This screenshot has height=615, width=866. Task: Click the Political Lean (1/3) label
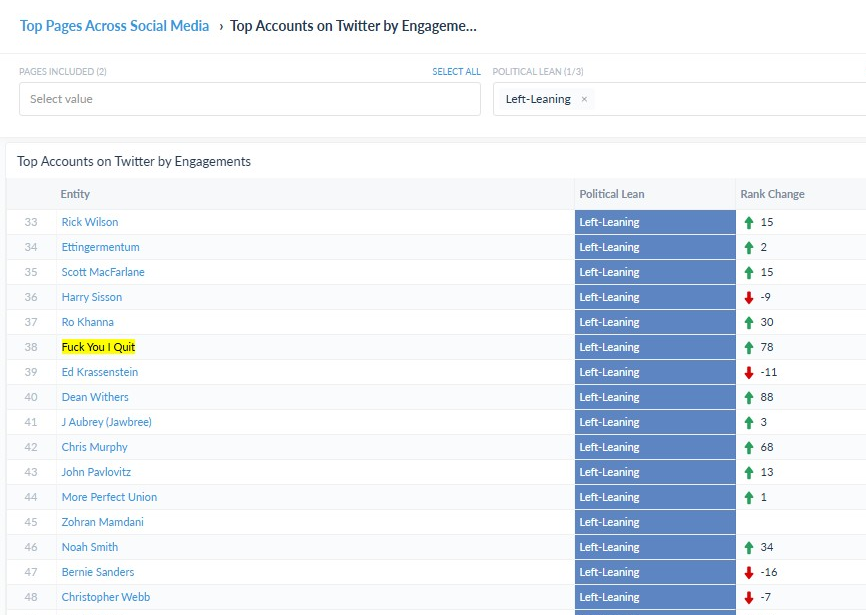tap(538, 72)
